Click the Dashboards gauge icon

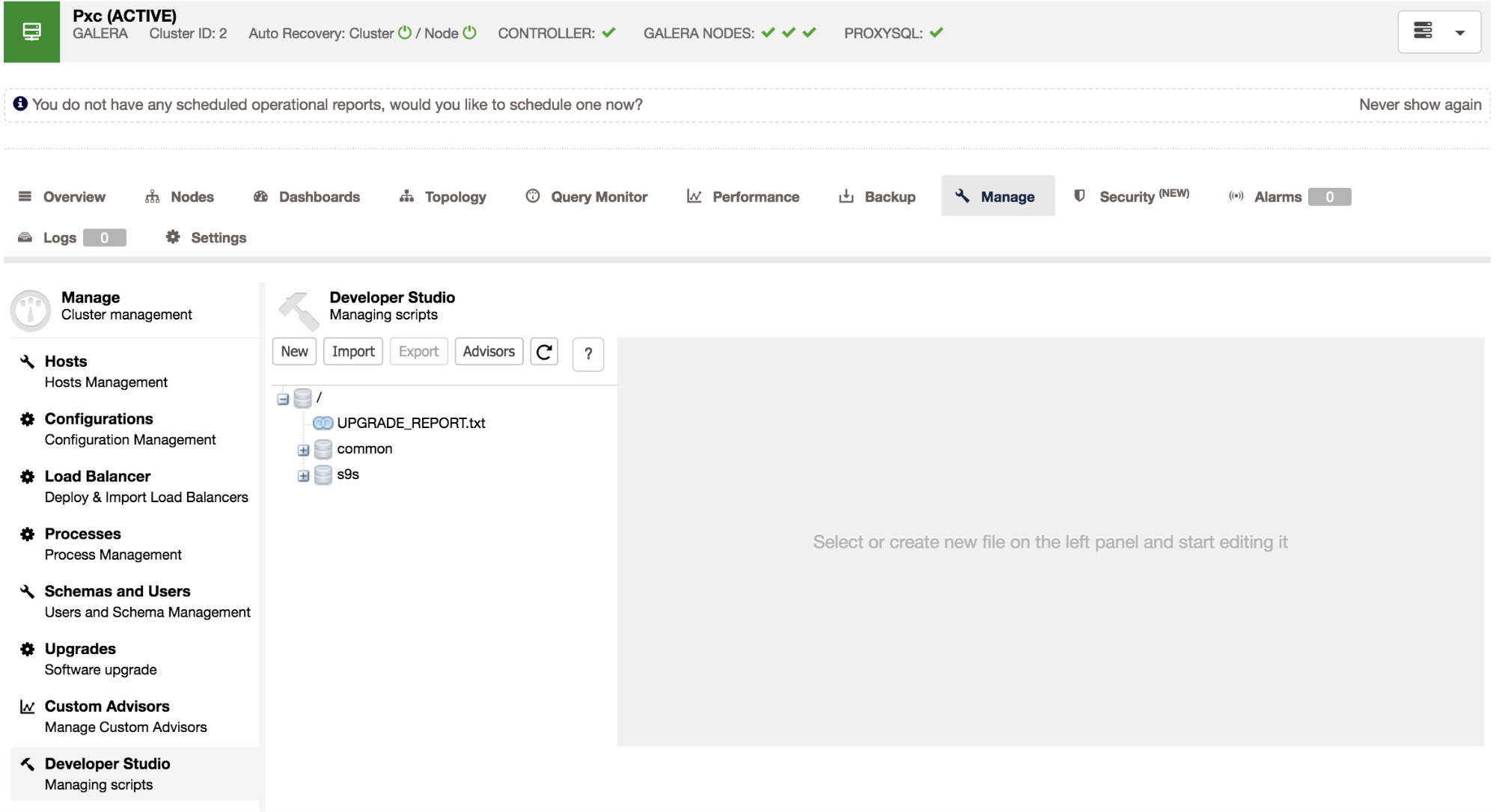260,196
